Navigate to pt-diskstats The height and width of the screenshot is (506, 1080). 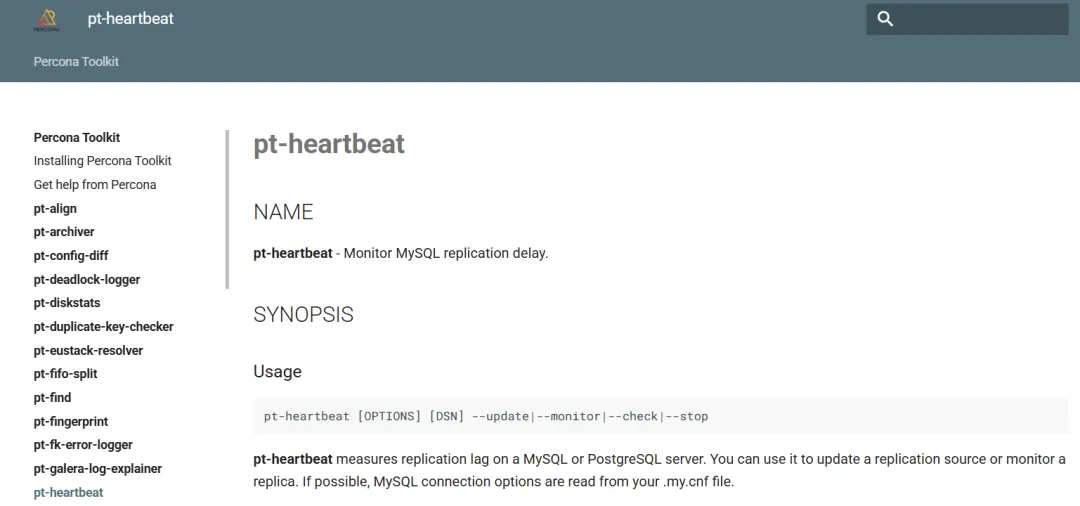click(67, 303)
